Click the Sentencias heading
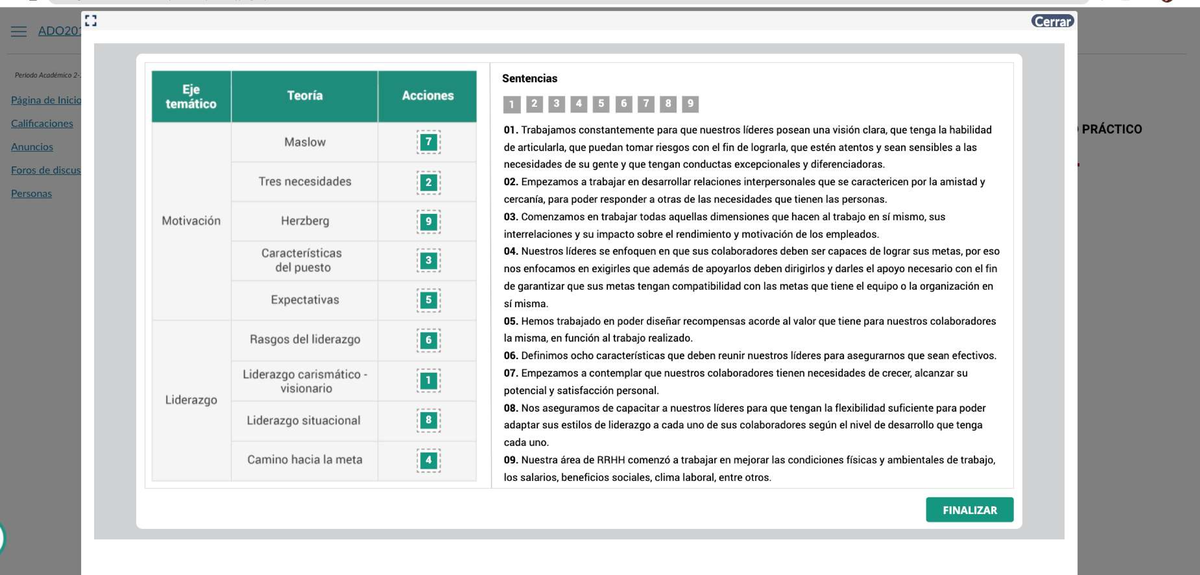 [530, 78]
